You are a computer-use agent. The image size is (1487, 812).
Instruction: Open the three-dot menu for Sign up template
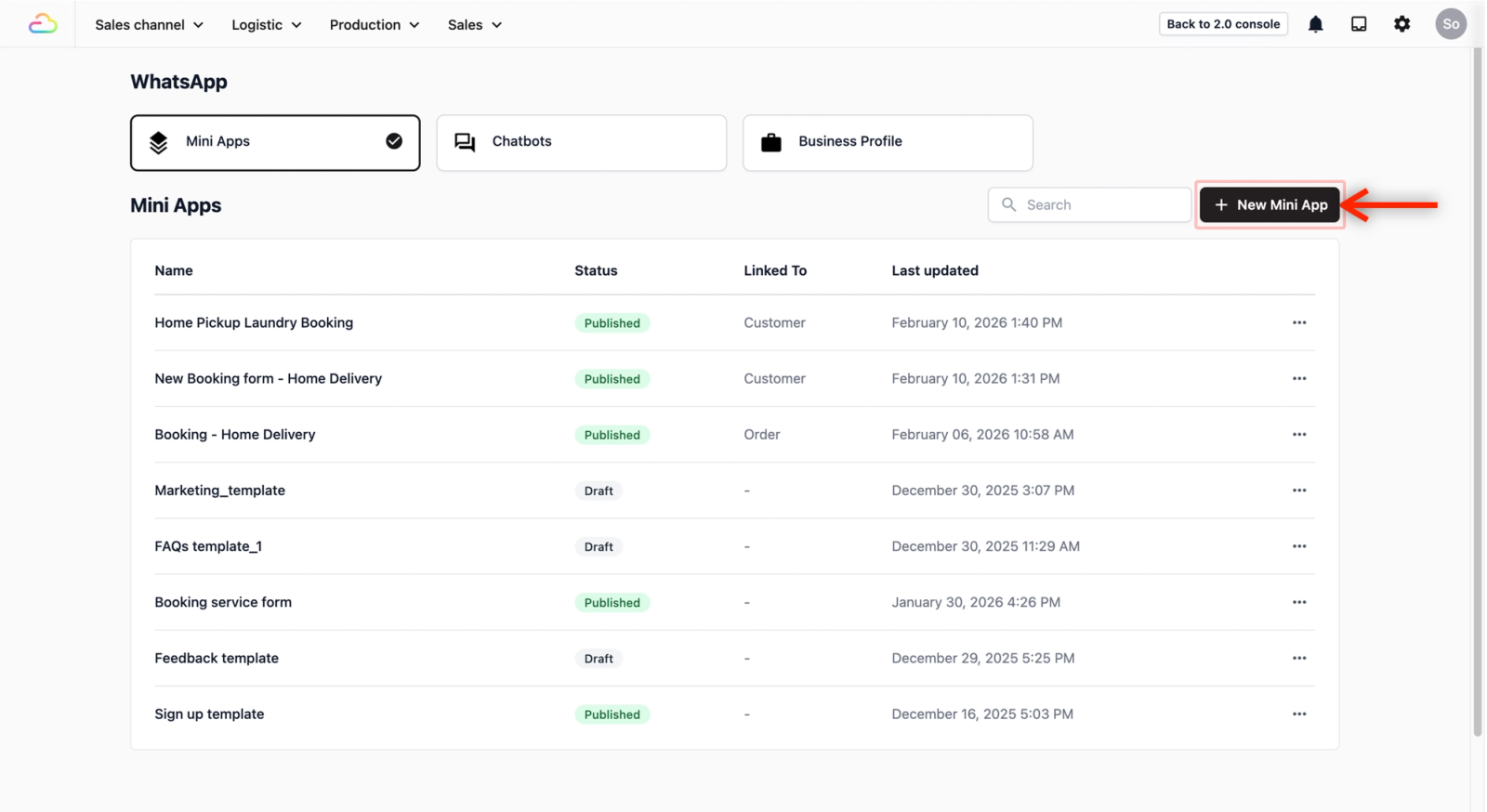pos(1299,714)
